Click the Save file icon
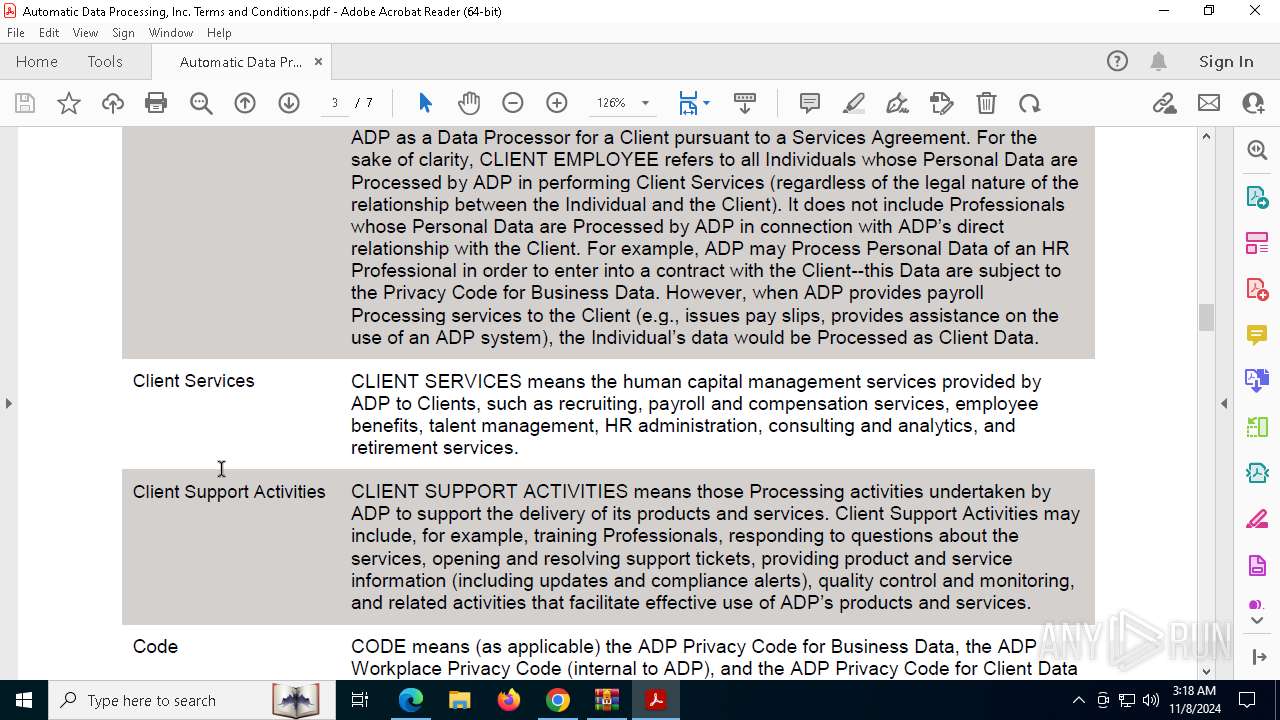 pos(25,103)
